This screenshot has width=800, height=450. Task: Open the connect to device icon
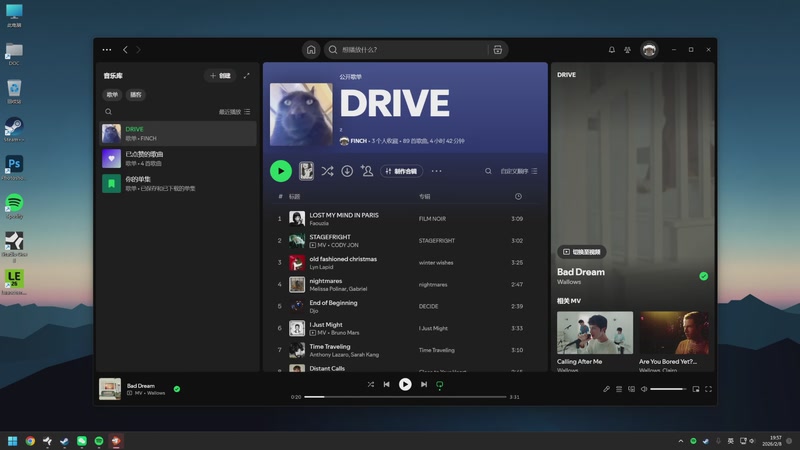(x=632, y=389)
